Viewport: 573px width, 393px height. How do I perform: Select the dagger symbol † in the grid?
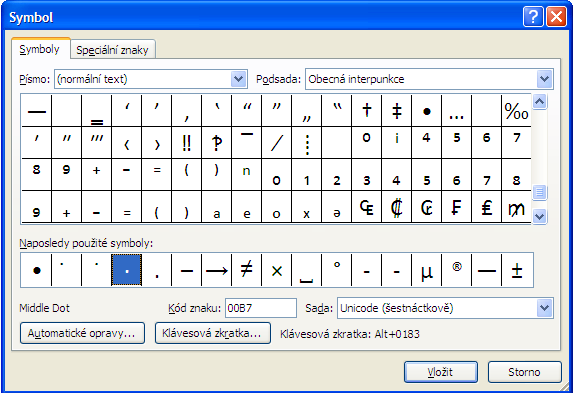tap(367, 111)
